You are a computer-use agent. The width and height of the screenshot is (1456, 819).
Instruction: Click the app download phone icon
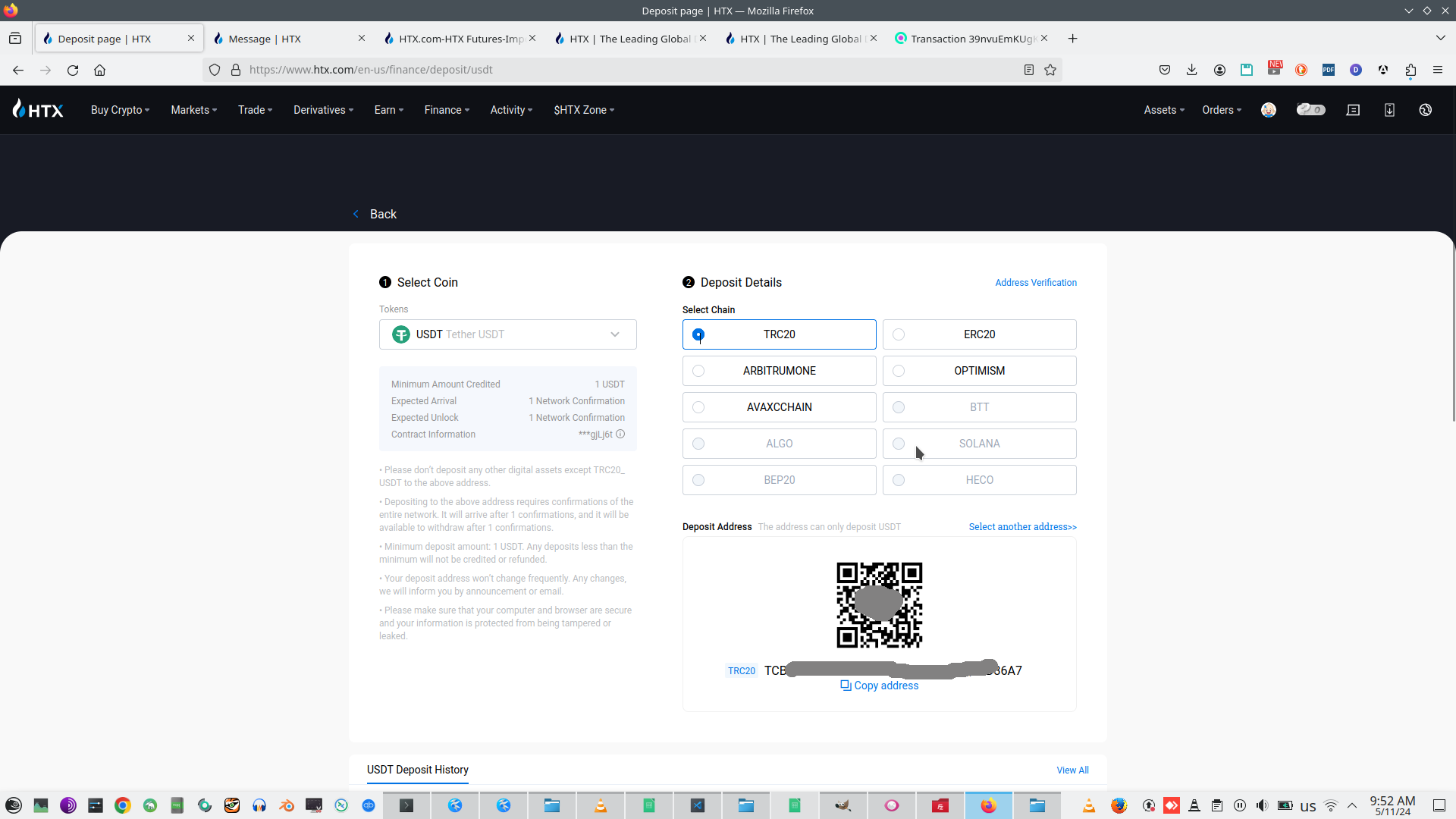[x=1389, y=110]
